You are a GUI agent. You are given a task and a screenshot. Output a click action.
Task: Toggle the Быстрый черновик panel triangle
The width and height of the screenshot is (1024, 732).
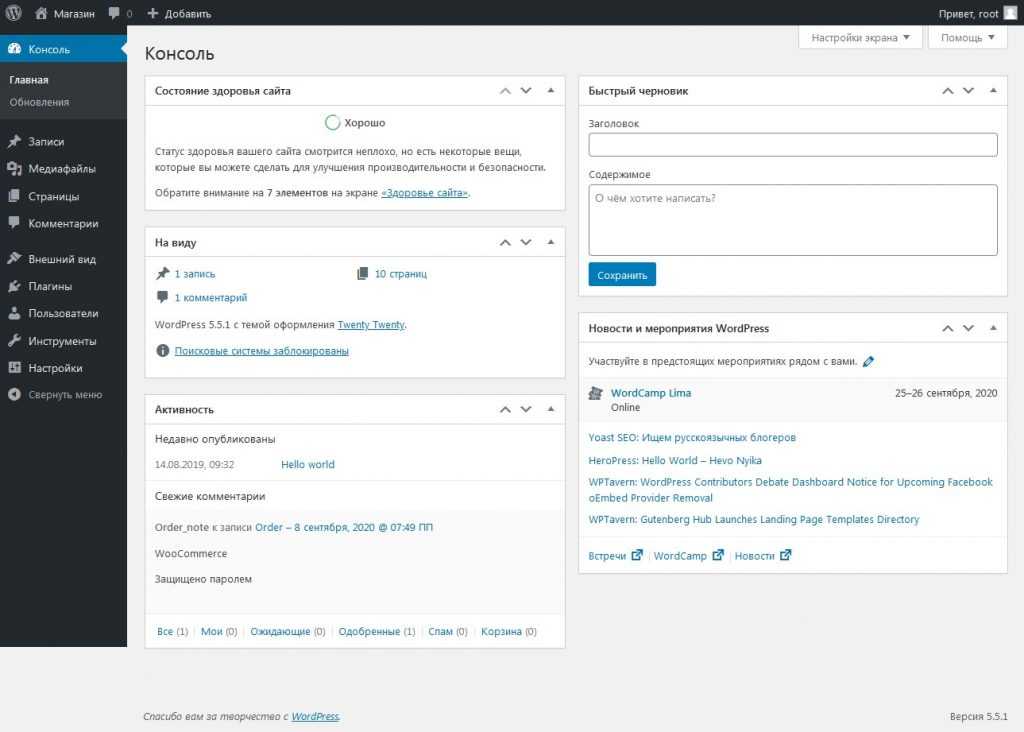[x=992, y=91]
